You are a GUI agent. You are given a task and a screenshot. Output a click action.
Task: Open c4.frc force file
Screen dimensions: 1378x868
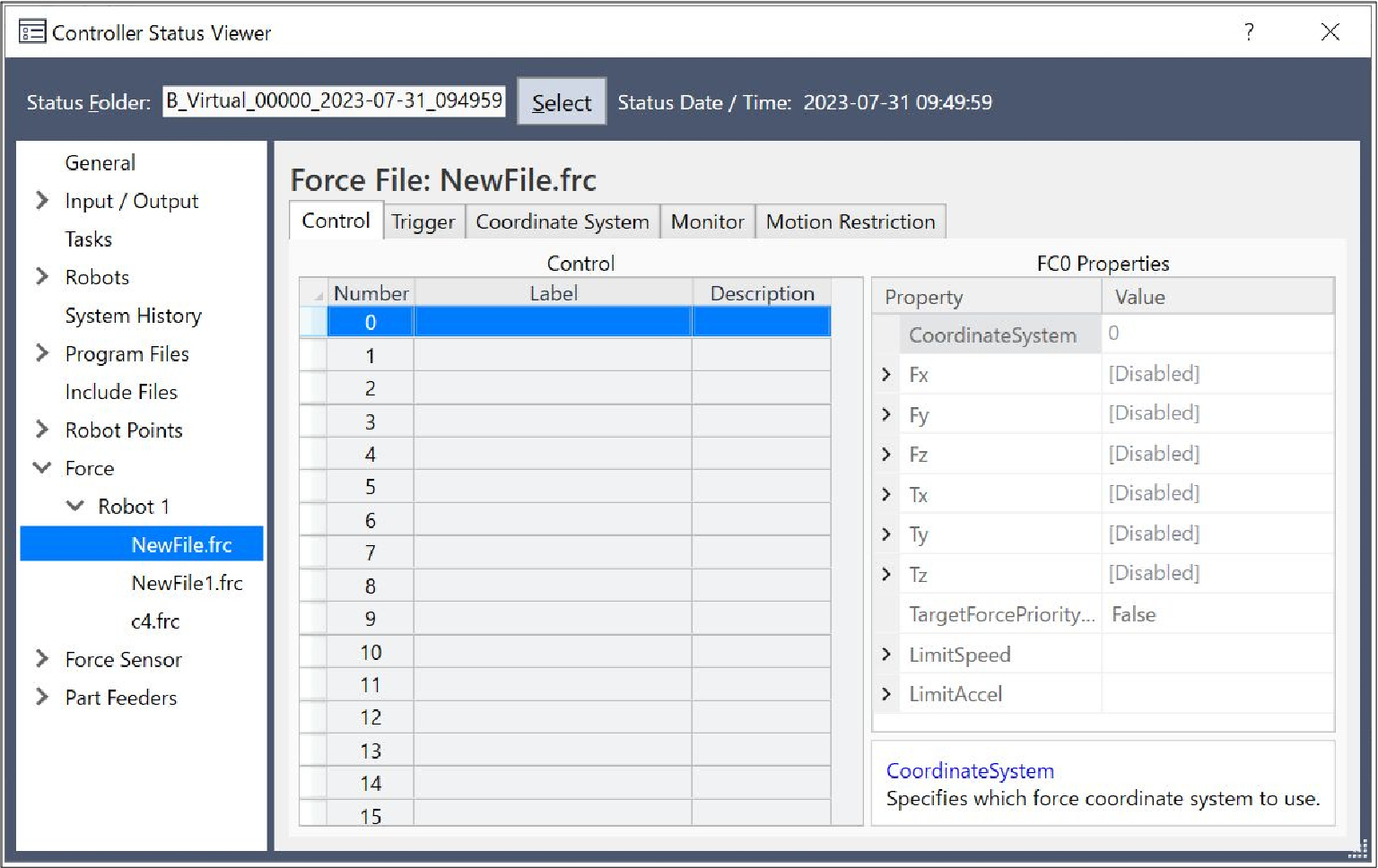(155, 621)
